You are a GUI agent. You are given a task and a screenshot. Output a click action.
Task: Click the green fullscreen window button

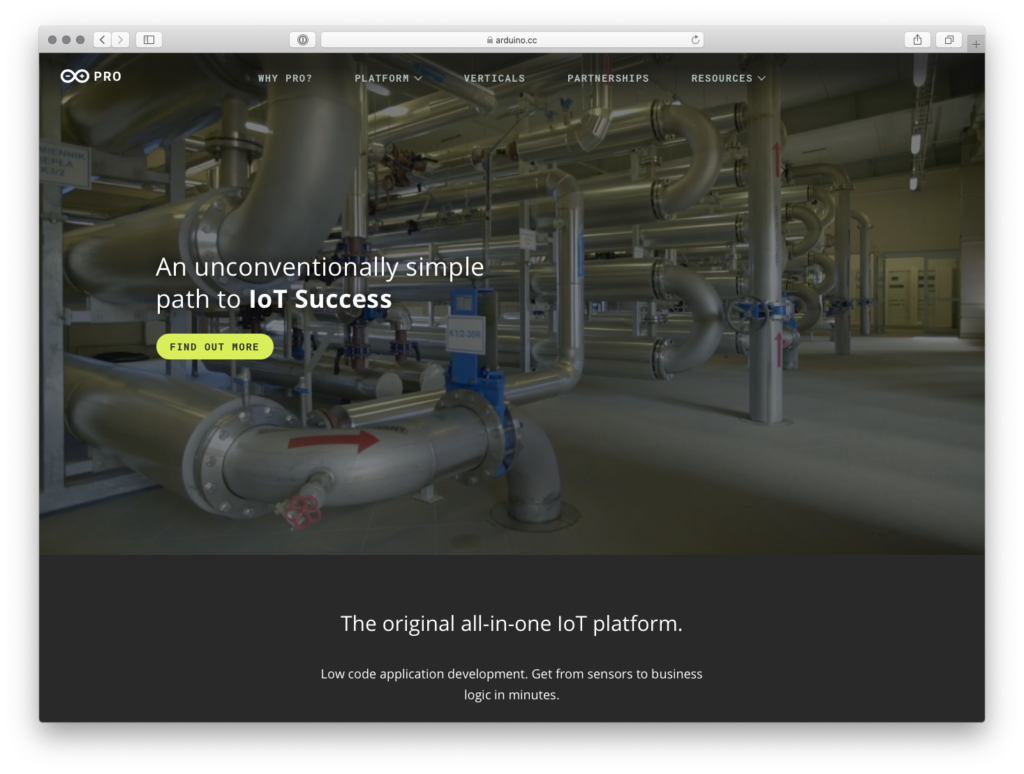[x=81, y=40]
